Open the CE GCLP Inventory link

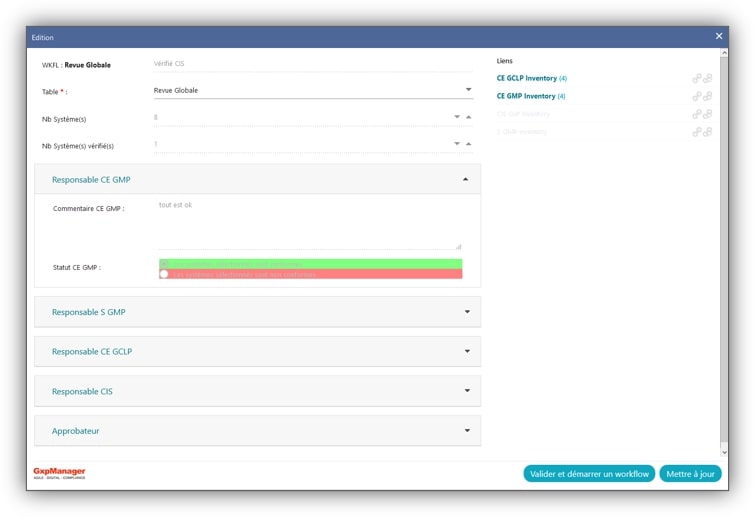click(x=526, y=78)
